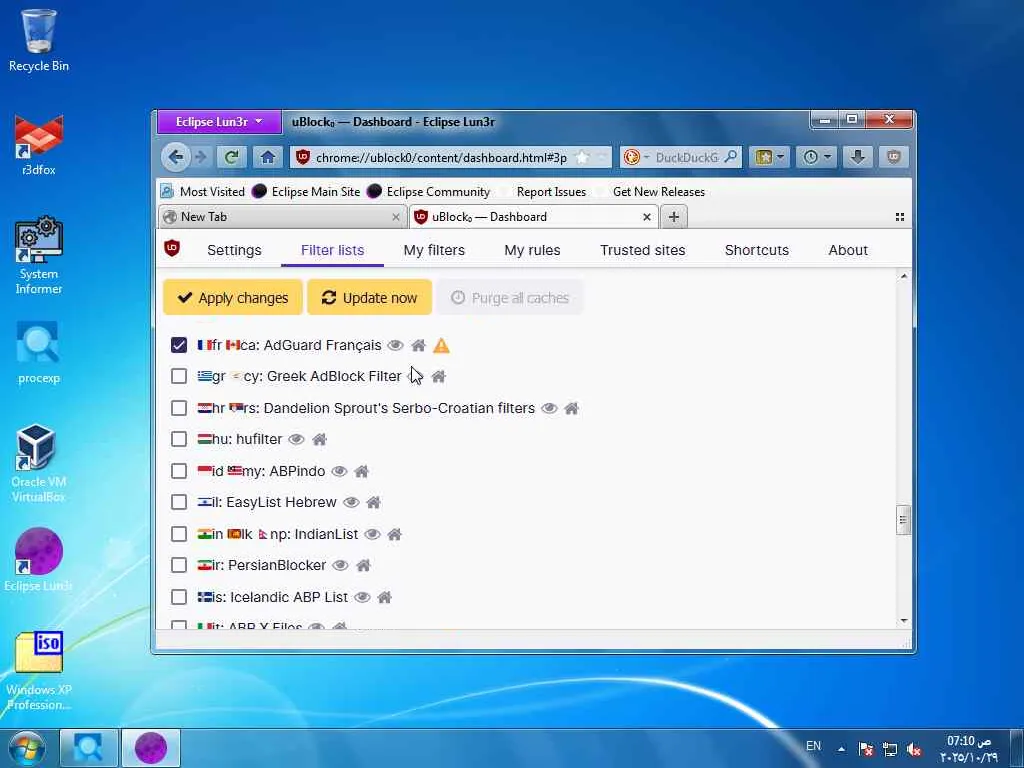Enable Icelandic ABP List checkbox
Viewport: 1024px width, 768px height.
click(179, 597)
